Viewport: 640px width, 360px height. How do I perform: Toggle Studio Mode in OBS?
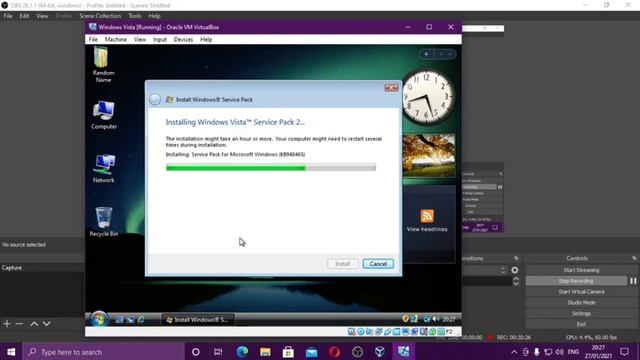pyautogui.click(x=581, y=302)
